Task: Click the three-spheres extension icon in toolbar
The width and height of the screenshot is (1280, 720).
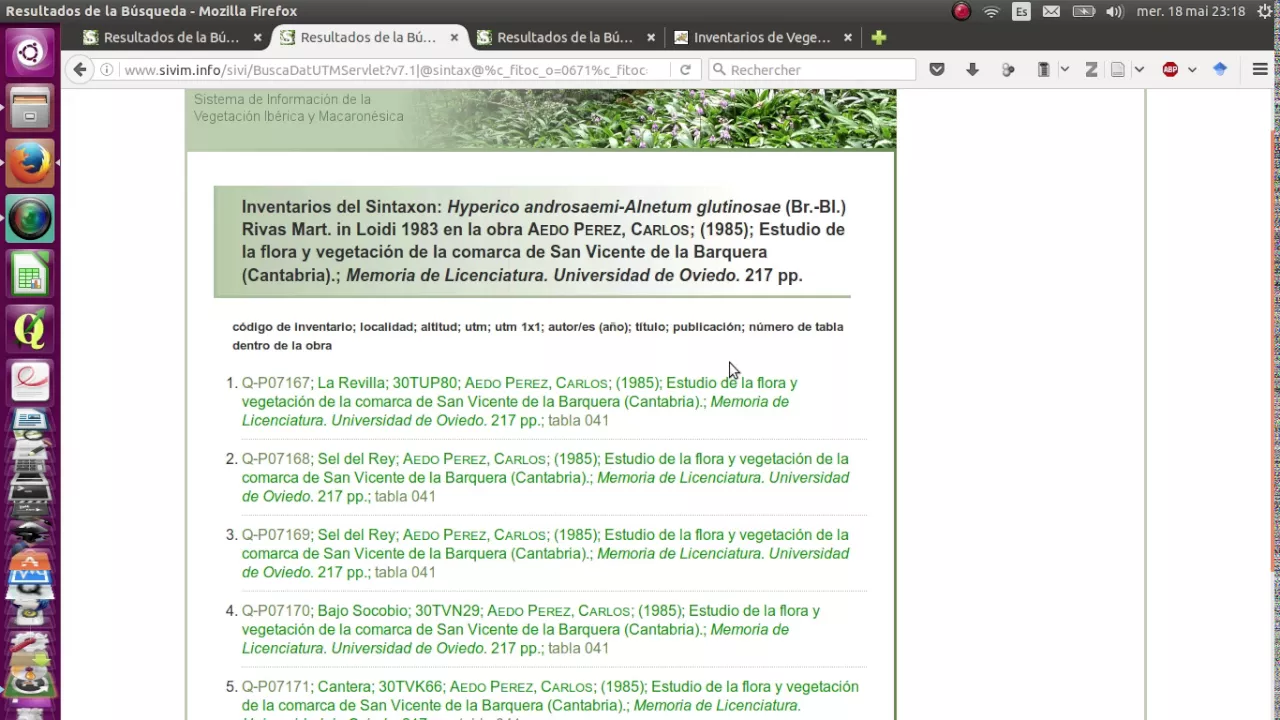Action: [x=1008, y=69]
